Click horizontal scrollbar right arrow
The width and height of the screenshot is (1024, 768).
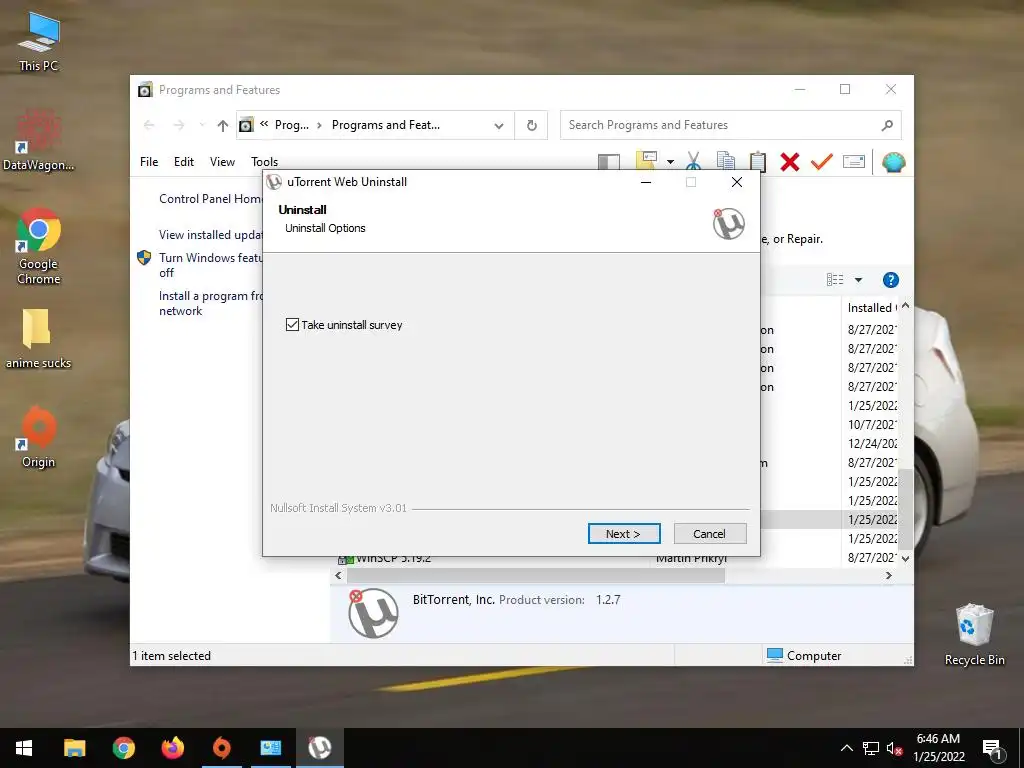coord(888,575)
